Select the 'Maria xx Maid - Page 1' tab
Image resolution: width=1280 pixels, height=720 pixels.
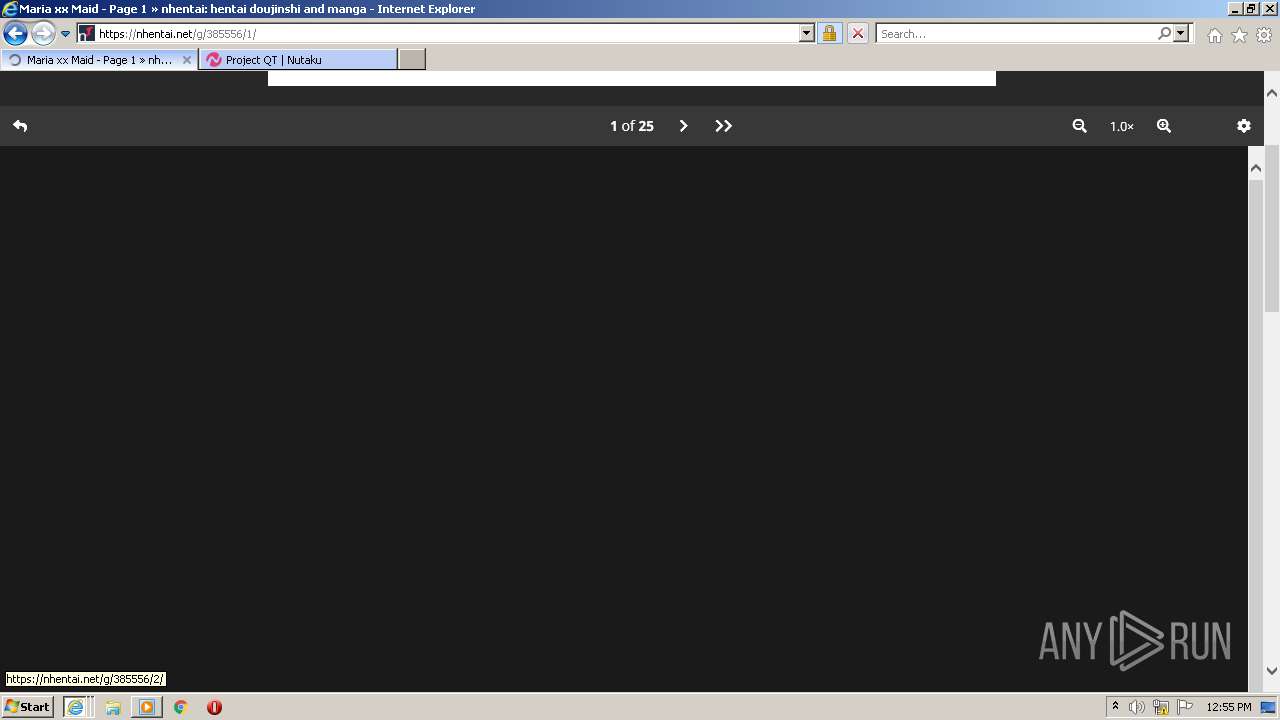[98, 60]
